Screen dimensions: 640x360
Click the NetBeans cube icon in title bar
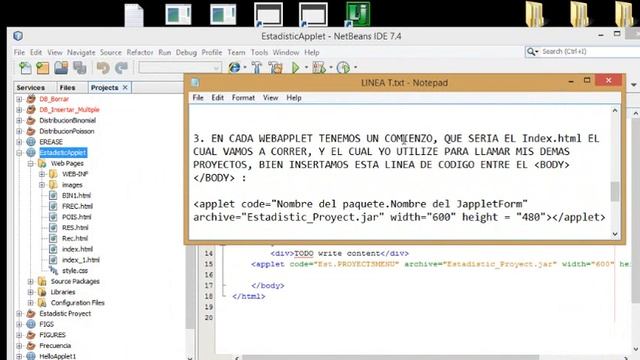18,36
